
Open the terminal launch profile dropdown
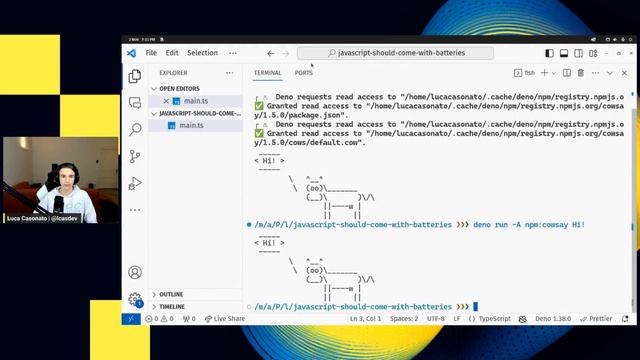point(553,73)
